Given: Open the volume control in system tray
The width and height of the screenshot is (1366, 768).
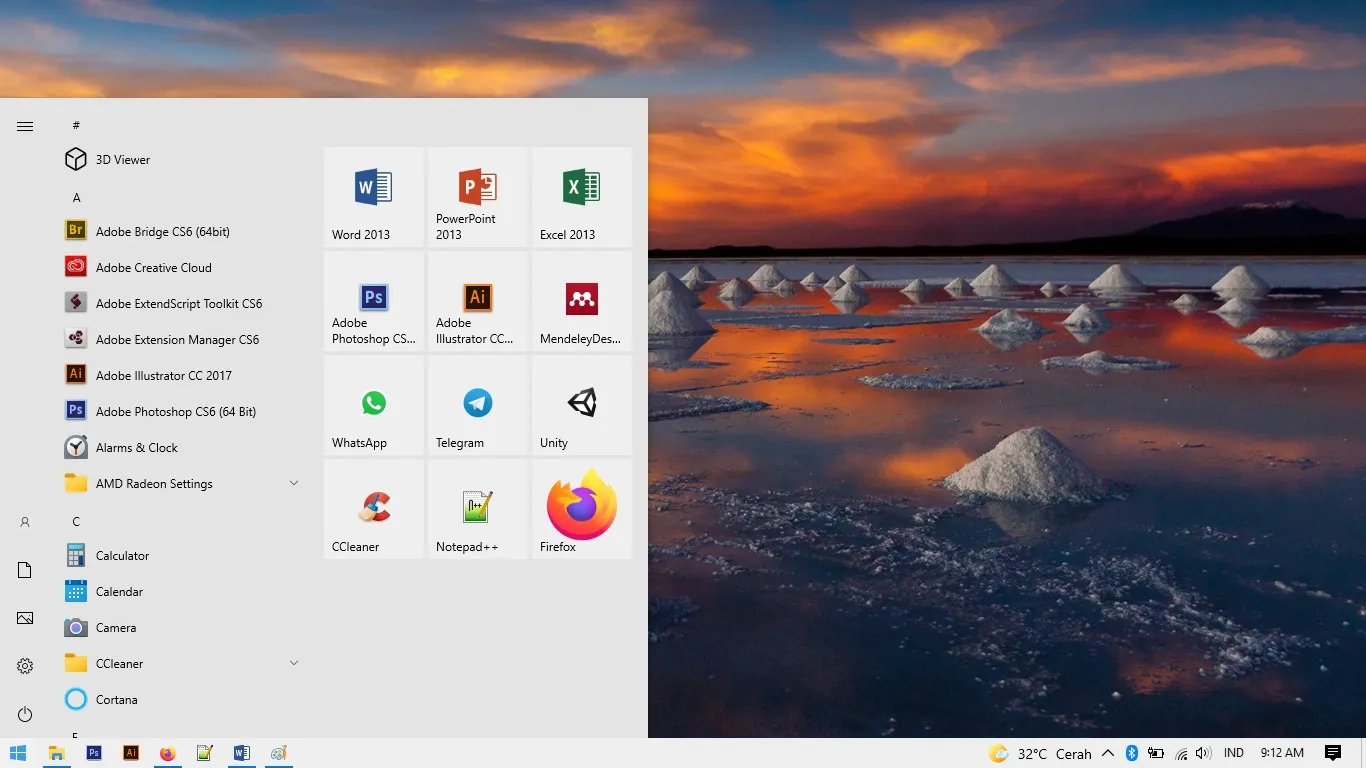Looking at the screenshot, I should [1203, 753].
